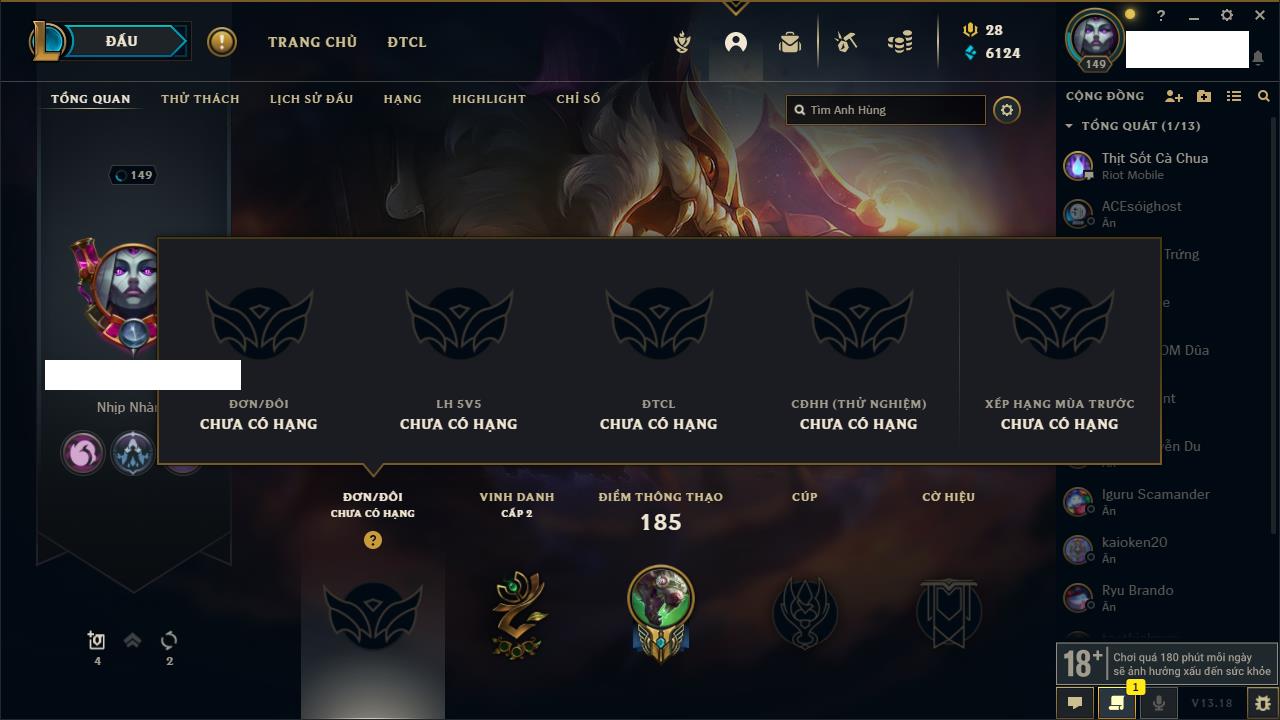Viewport: 1280px width, 720px height.
Task: Click the Tìm Anh Hùng search field
Action: [x=886, y=110]
